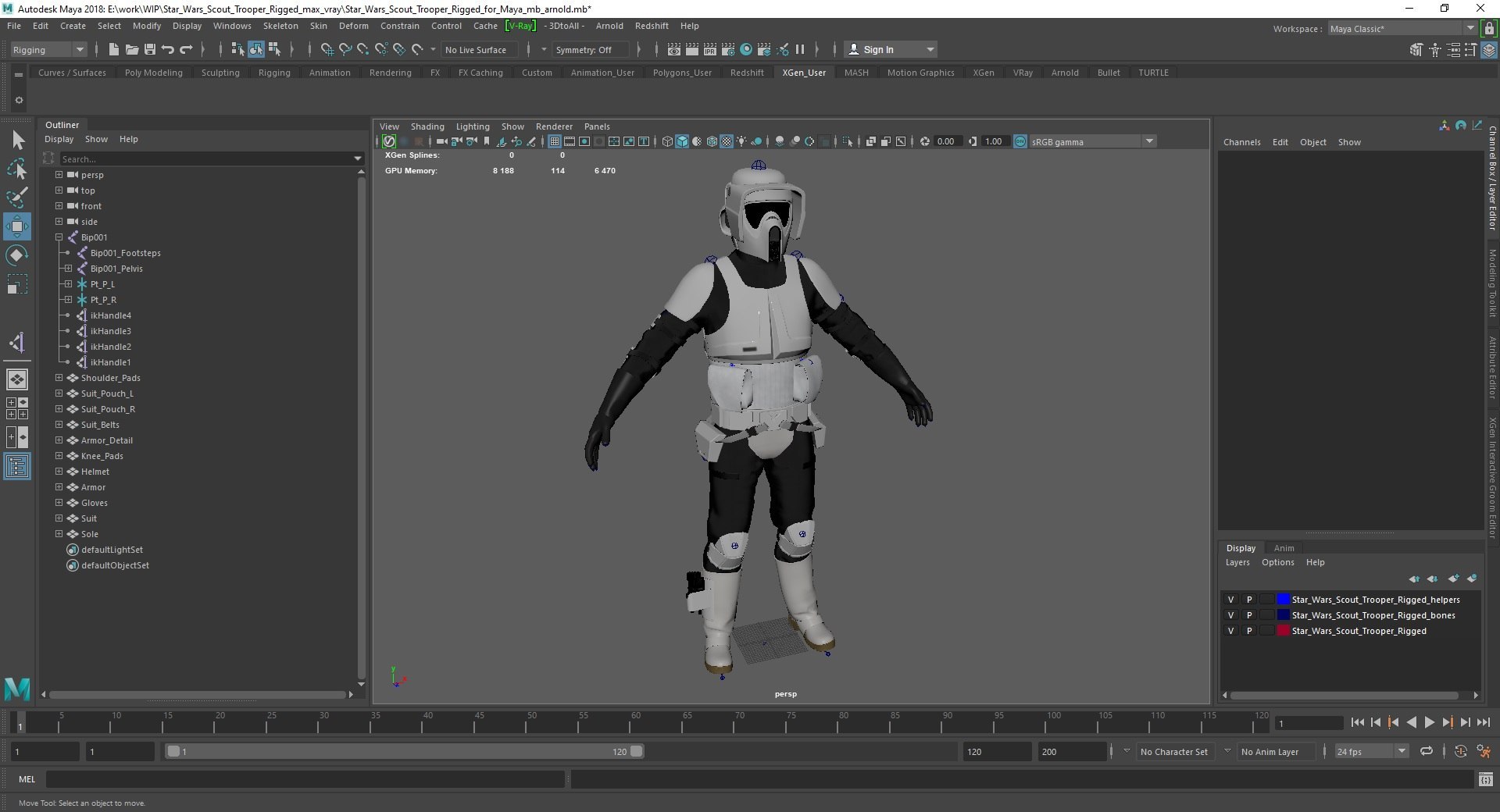Click the wireframe cube icon in viewport
The width and height of the screenshot is (1500, 812).
pyautogui.click(x=667, y=141)
